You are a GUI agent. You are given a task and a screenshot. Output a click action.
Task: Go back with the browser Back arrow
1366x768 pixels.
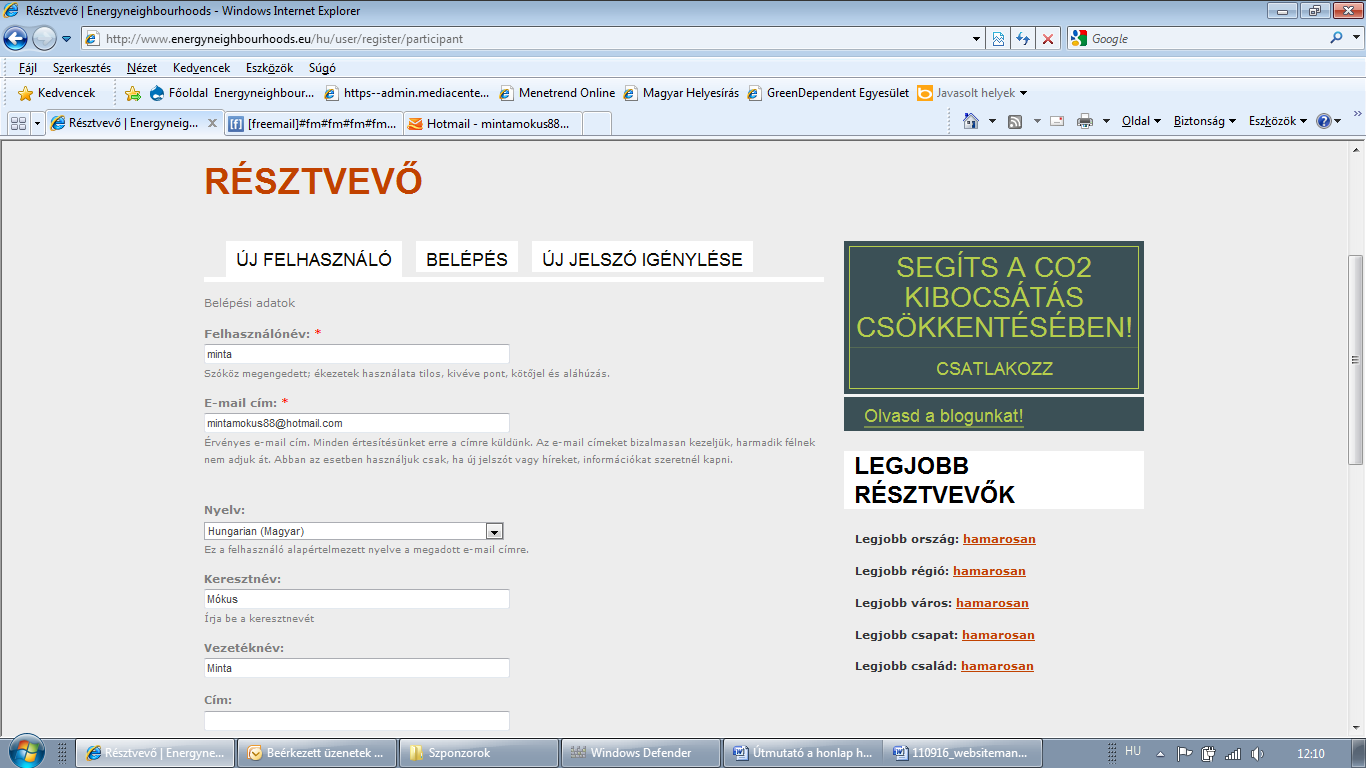click(16, 39)
